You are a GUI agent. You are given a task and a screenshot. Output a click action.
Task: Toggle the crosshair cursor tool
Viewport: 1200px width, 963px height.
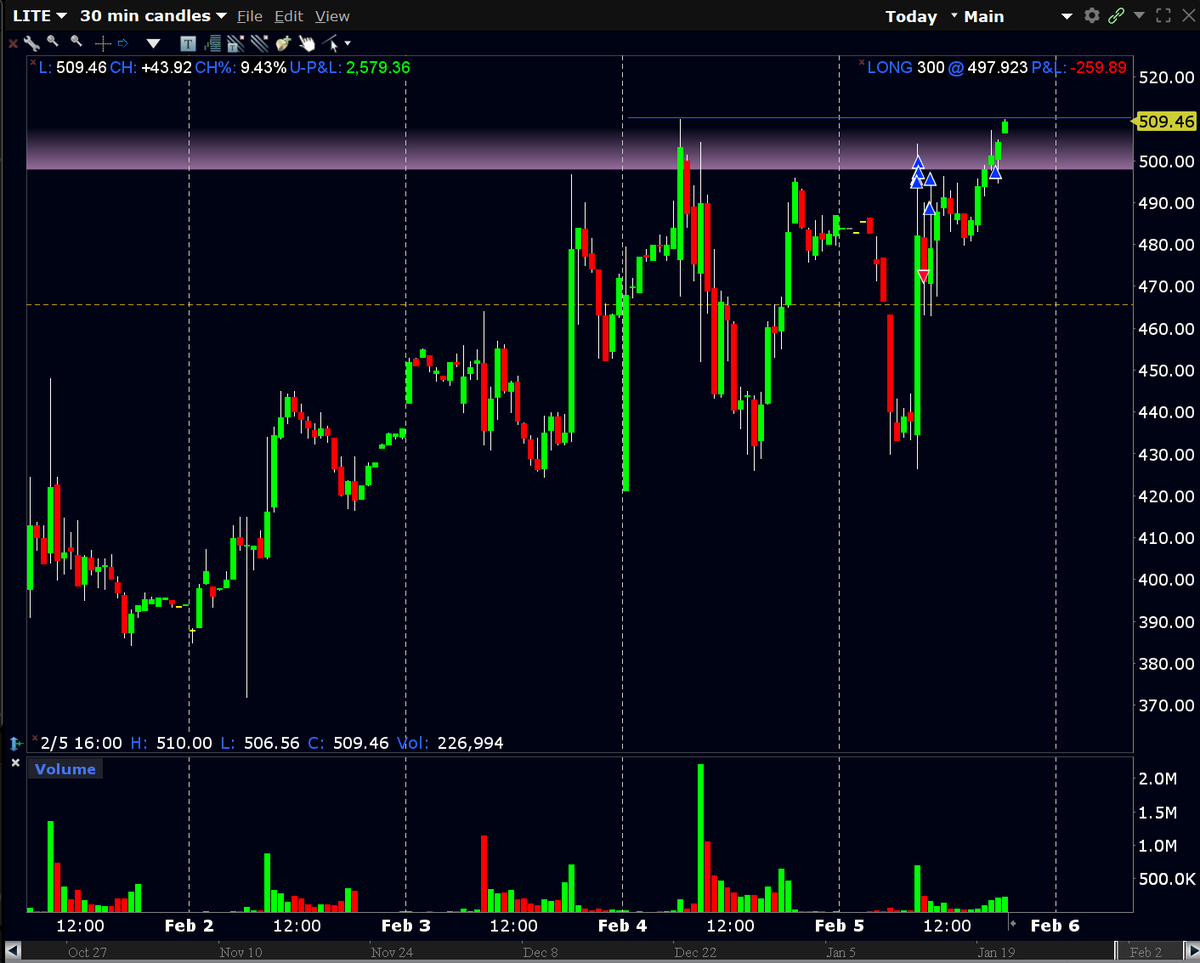(x=102, y=44)
